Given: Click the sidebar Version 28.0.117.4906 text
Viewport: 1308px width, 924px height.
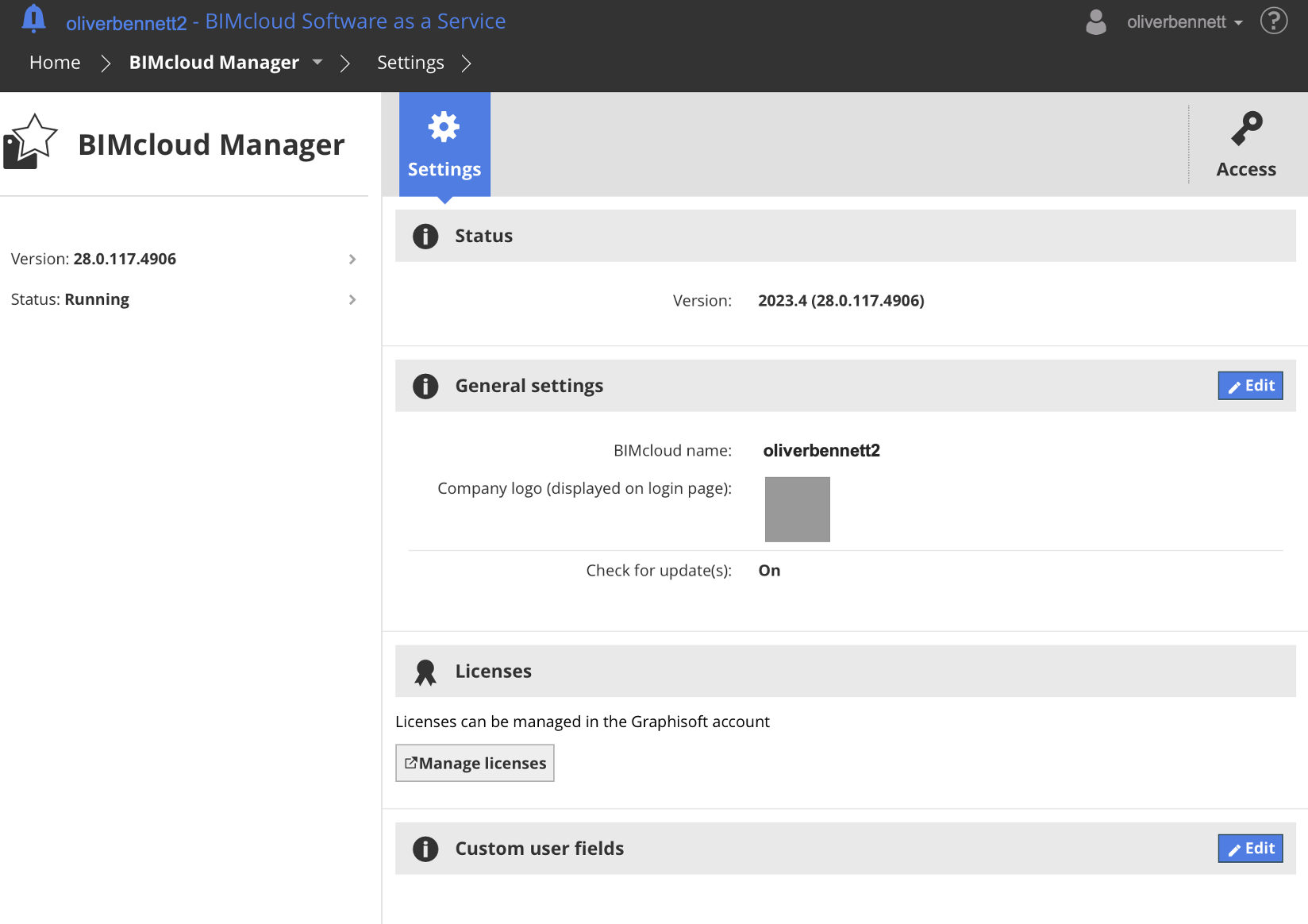Looking at the screenshot, I should click(94, 259).
